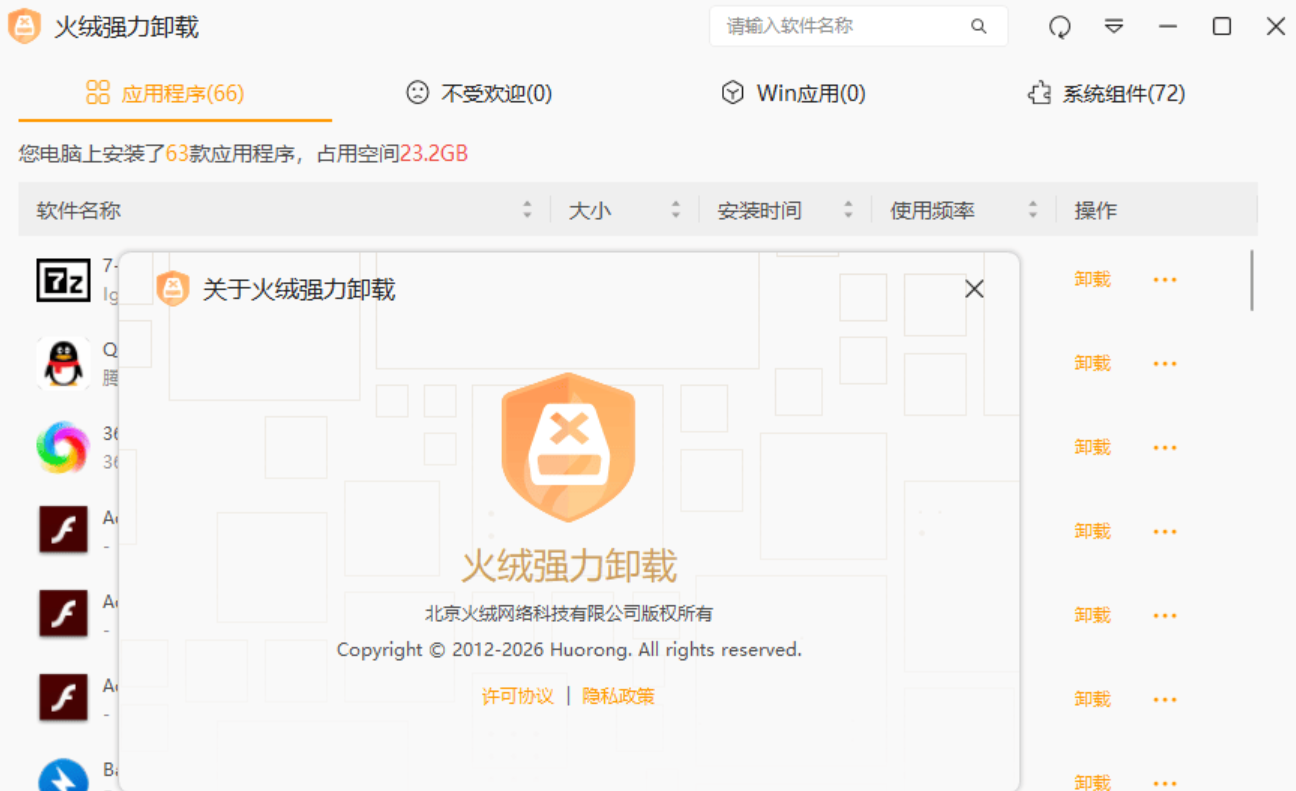Screen dimensions: 1296x791
Task: Click the small logo beside the About dialog title
Action: pos(173,289)
